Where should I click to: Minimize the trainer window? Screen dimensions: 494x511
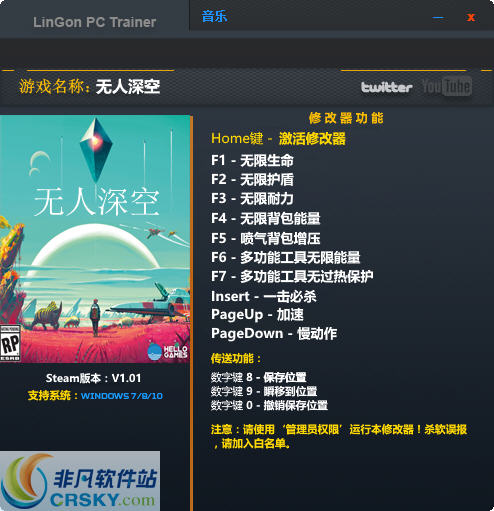(438, 17)
